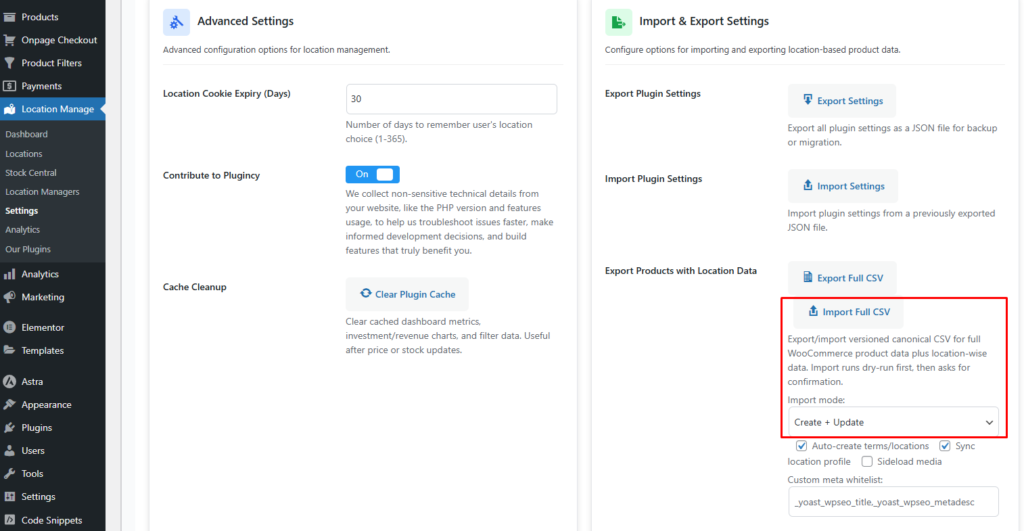The height and width of the screenshot is (531, 1024).
Task: Uncheck Auto-create terms/locations checkbox
Action: click(x=802, y=446)
